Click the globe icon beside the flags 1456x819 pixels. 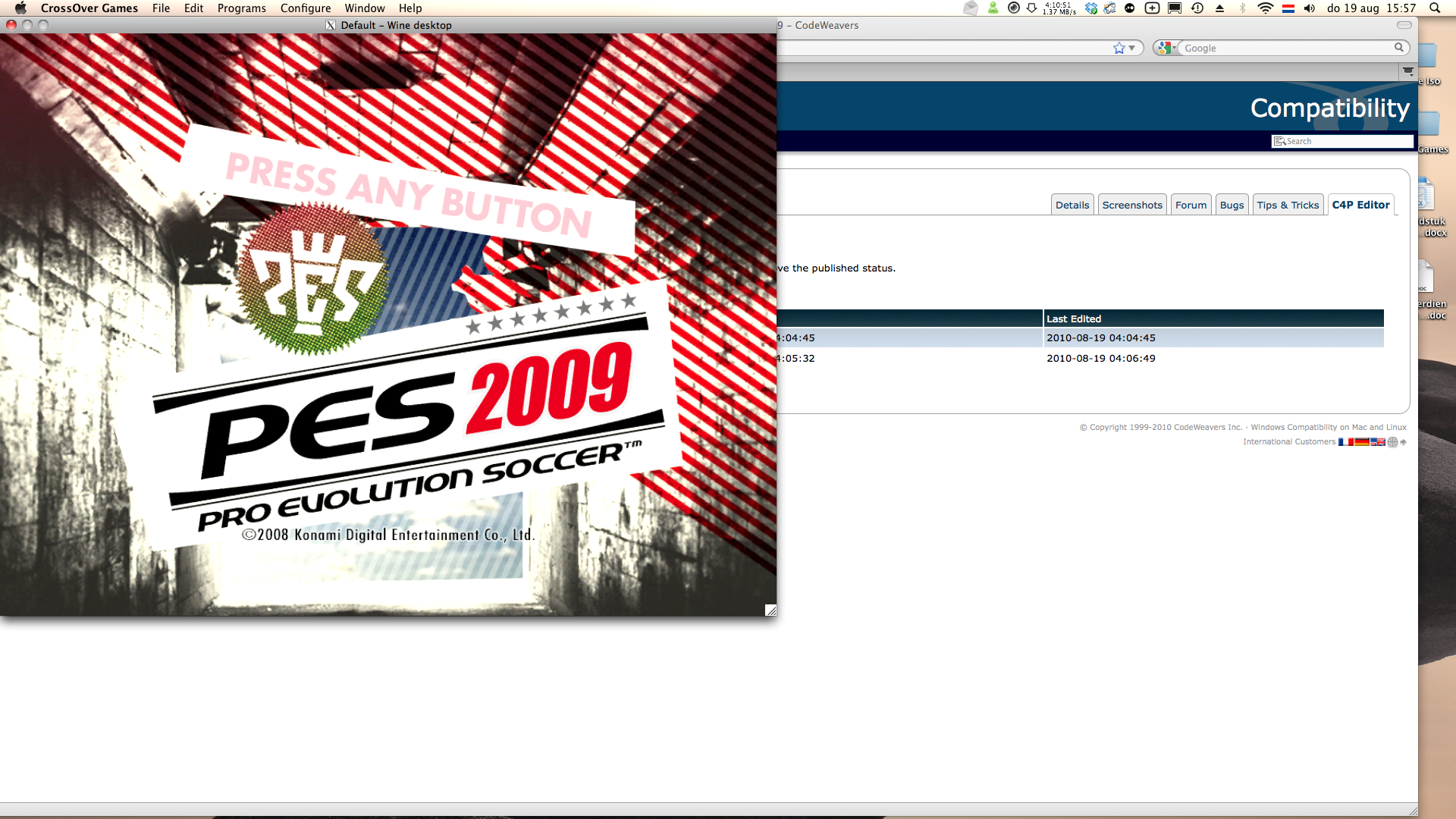(x=1392, y=442)
